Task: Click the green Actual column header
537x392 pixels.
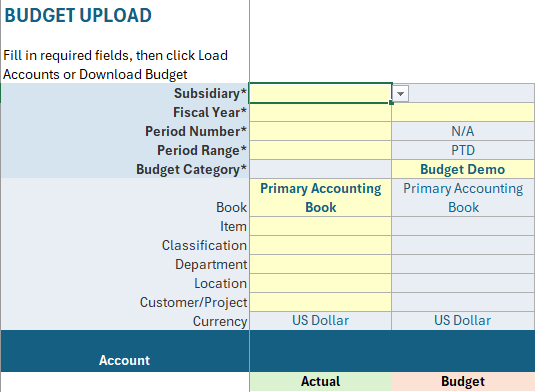Action: 321,382
